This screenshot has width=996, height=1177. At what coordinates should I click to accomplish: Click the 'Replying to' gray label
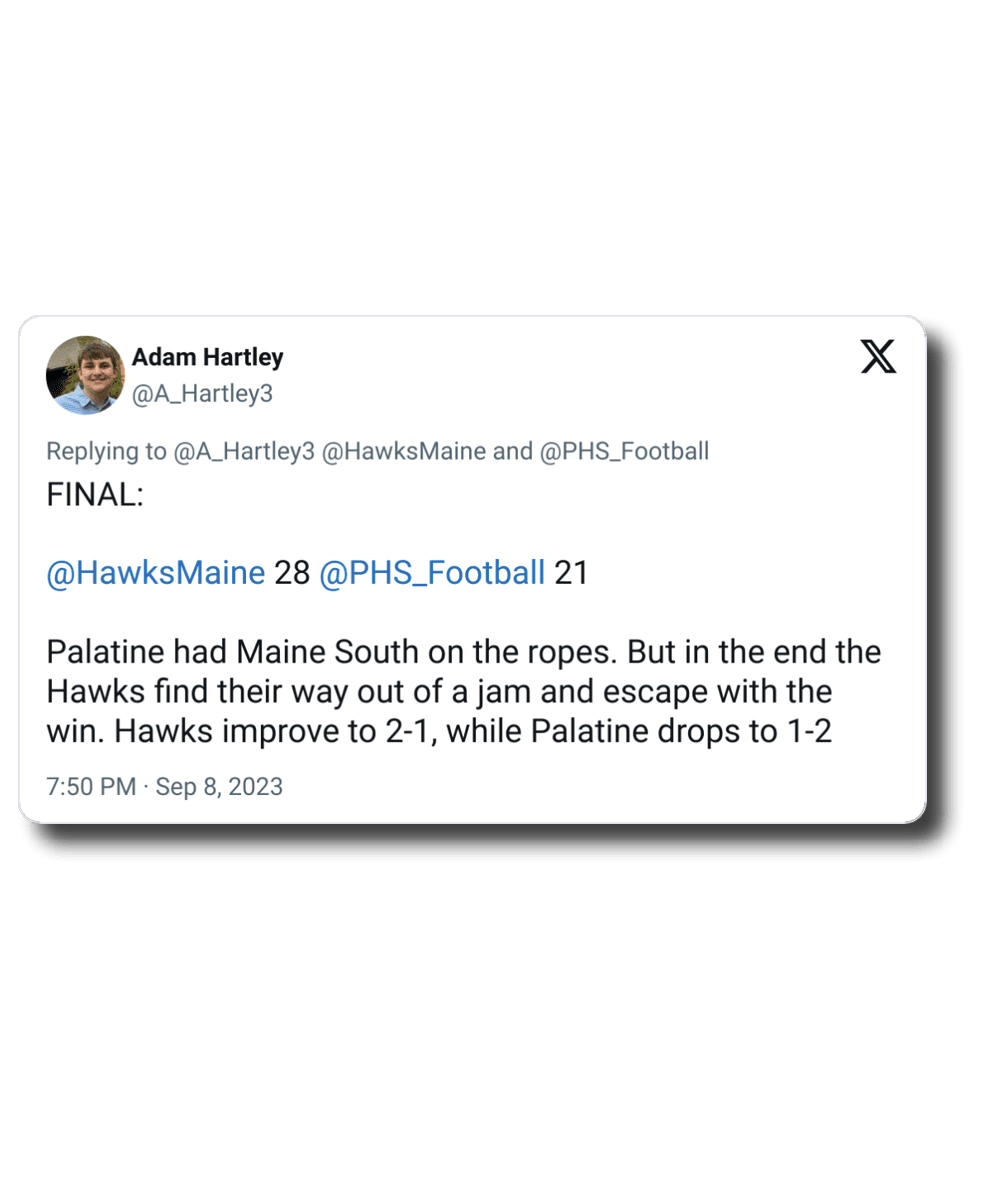coord(107,451)
